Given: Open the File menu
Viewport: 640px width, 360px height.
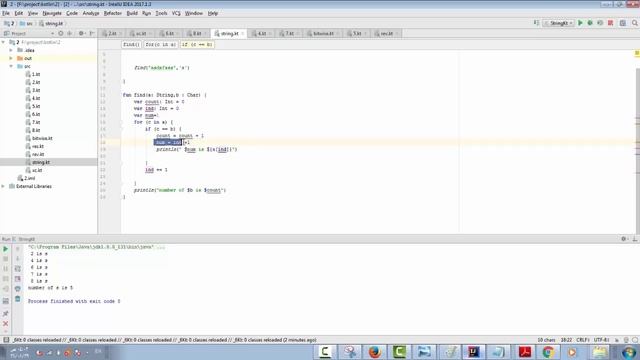Looking at the screenshot, I should [x=6, y=13].
